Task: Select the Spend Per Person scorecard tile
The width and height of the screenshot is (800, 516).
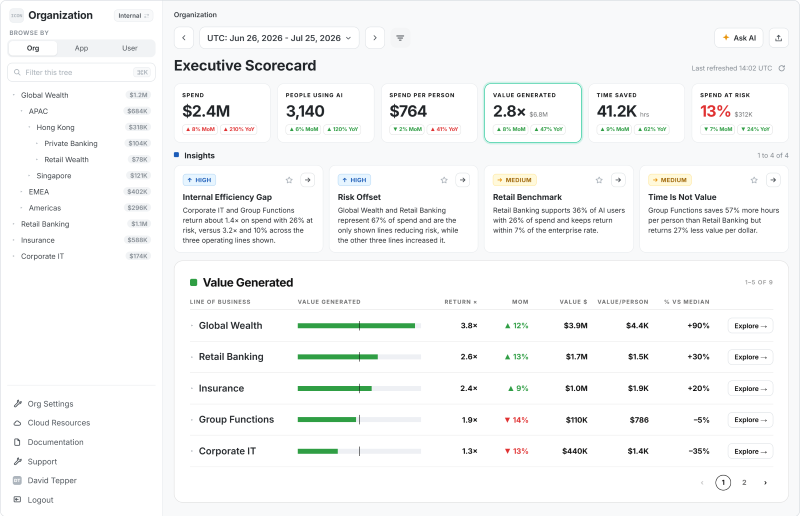Action: pos(429,113)
